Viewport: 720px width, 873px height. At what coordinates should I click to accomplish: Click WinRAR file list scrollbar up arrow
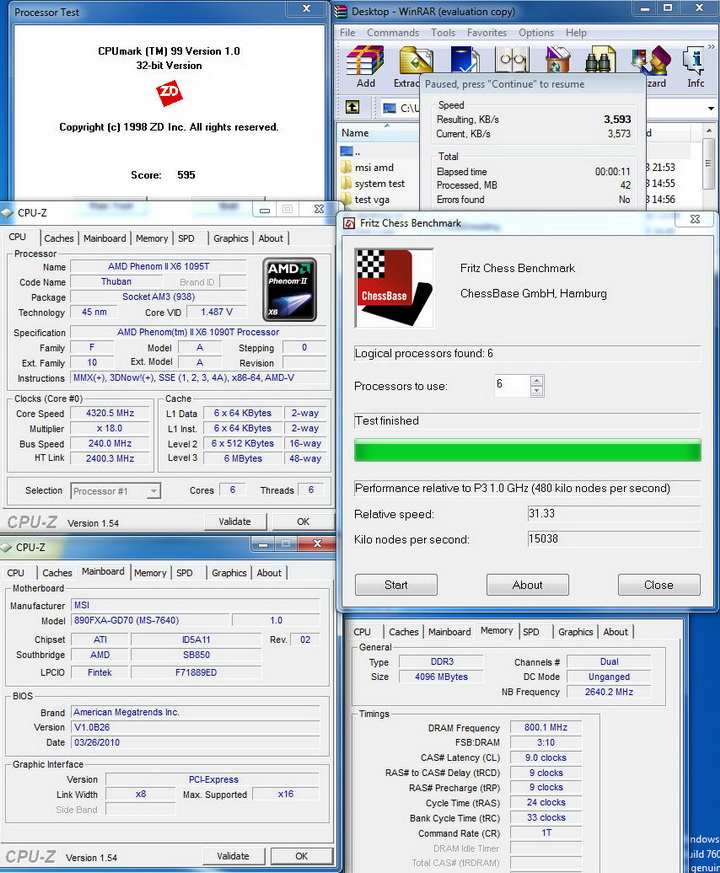click(708, 130)
